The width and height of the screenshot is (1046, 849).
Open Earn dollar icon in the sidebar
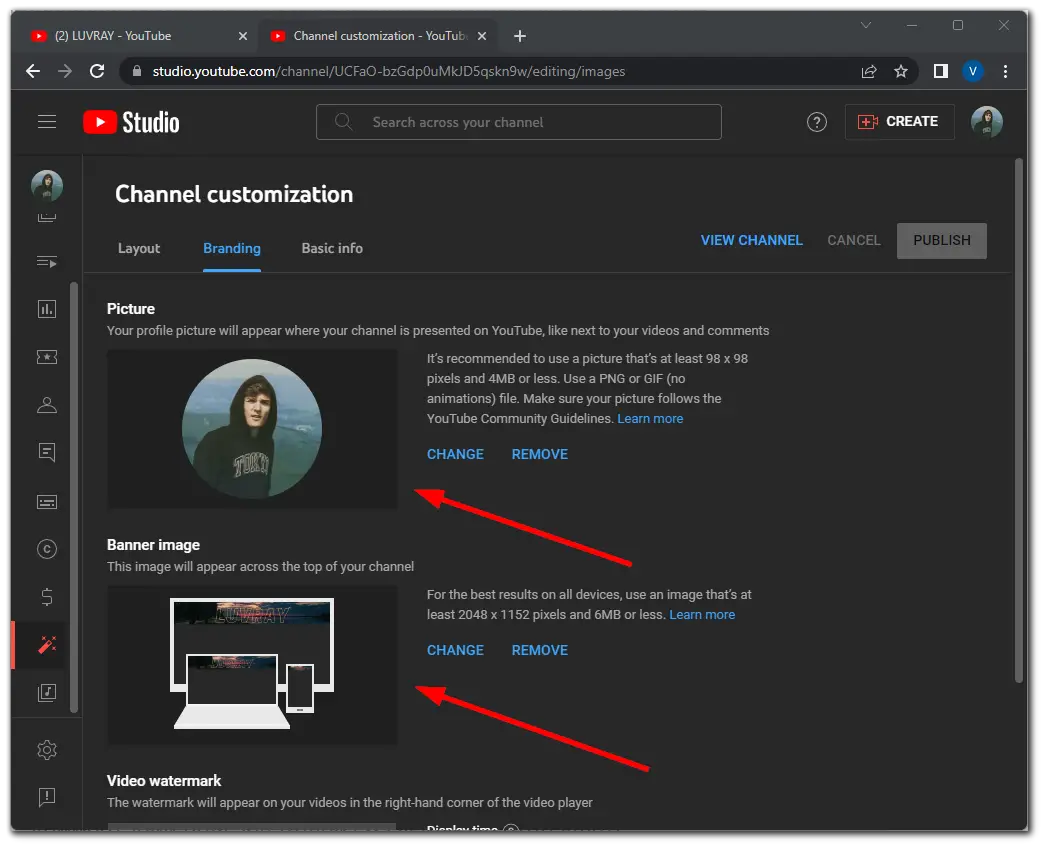point(47,597)
